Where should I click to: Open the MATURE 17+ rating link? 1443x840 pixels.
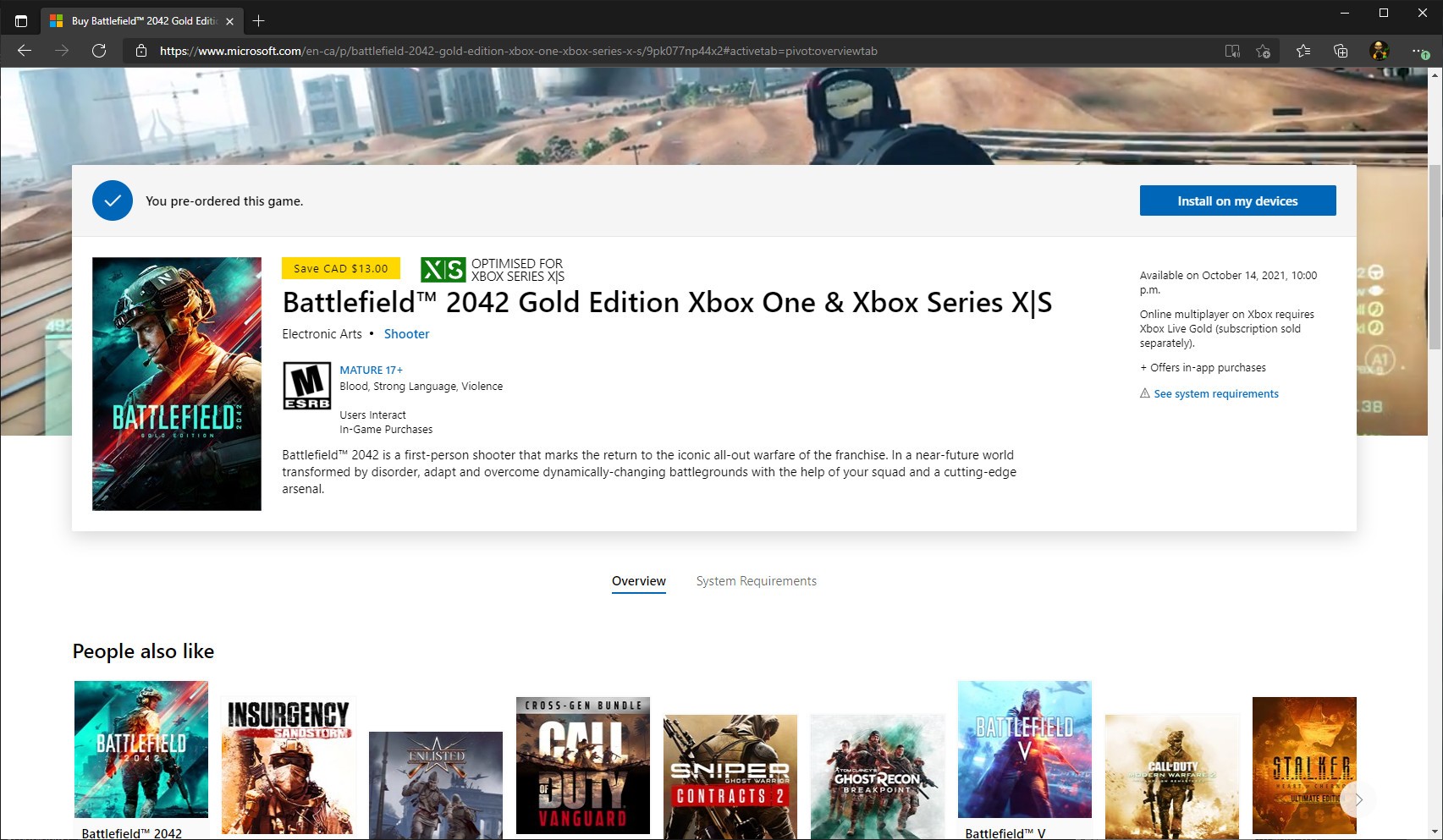coord(371,370)
